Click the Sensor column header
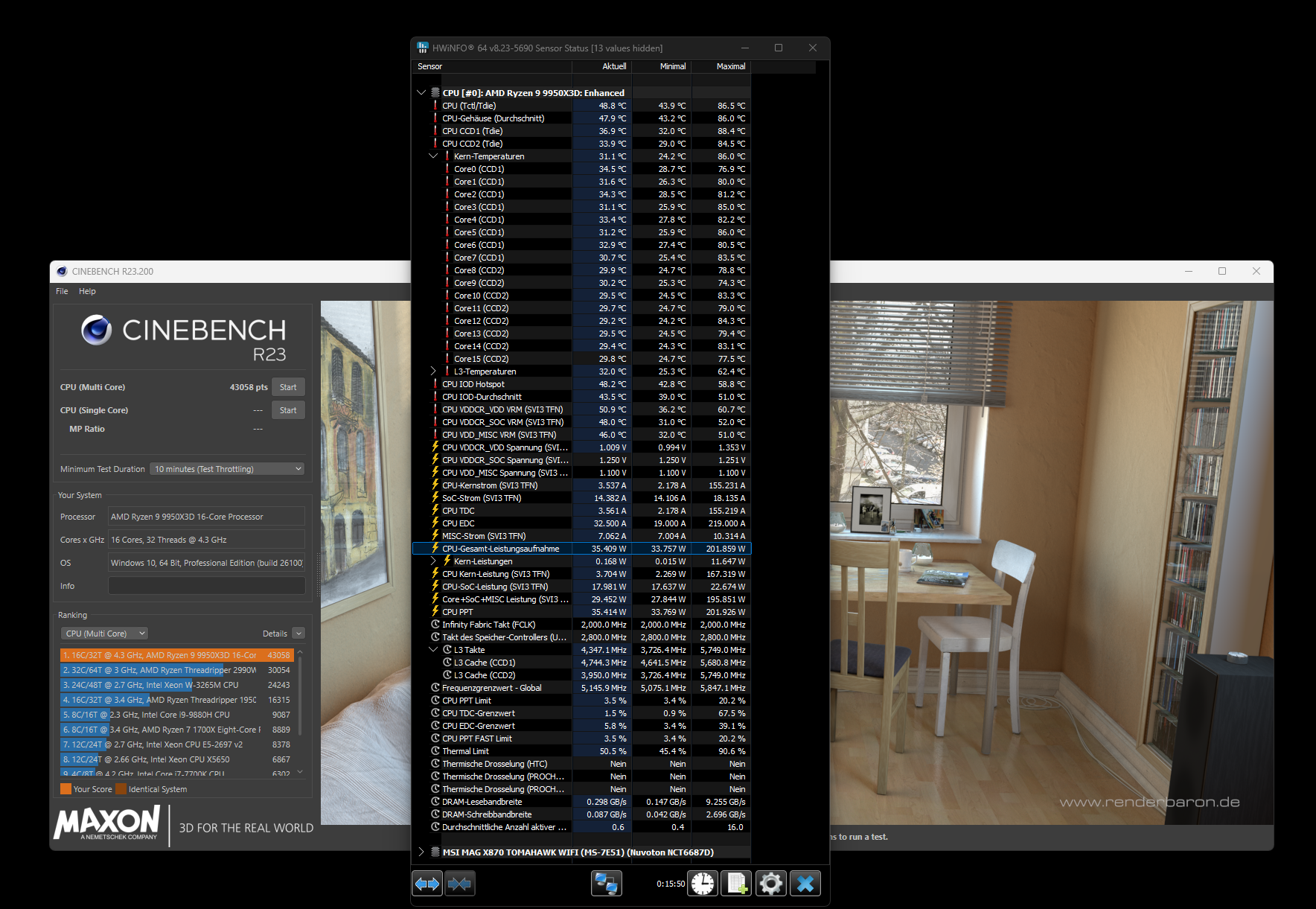This screenshot has height=909, width=1316. 491,66
